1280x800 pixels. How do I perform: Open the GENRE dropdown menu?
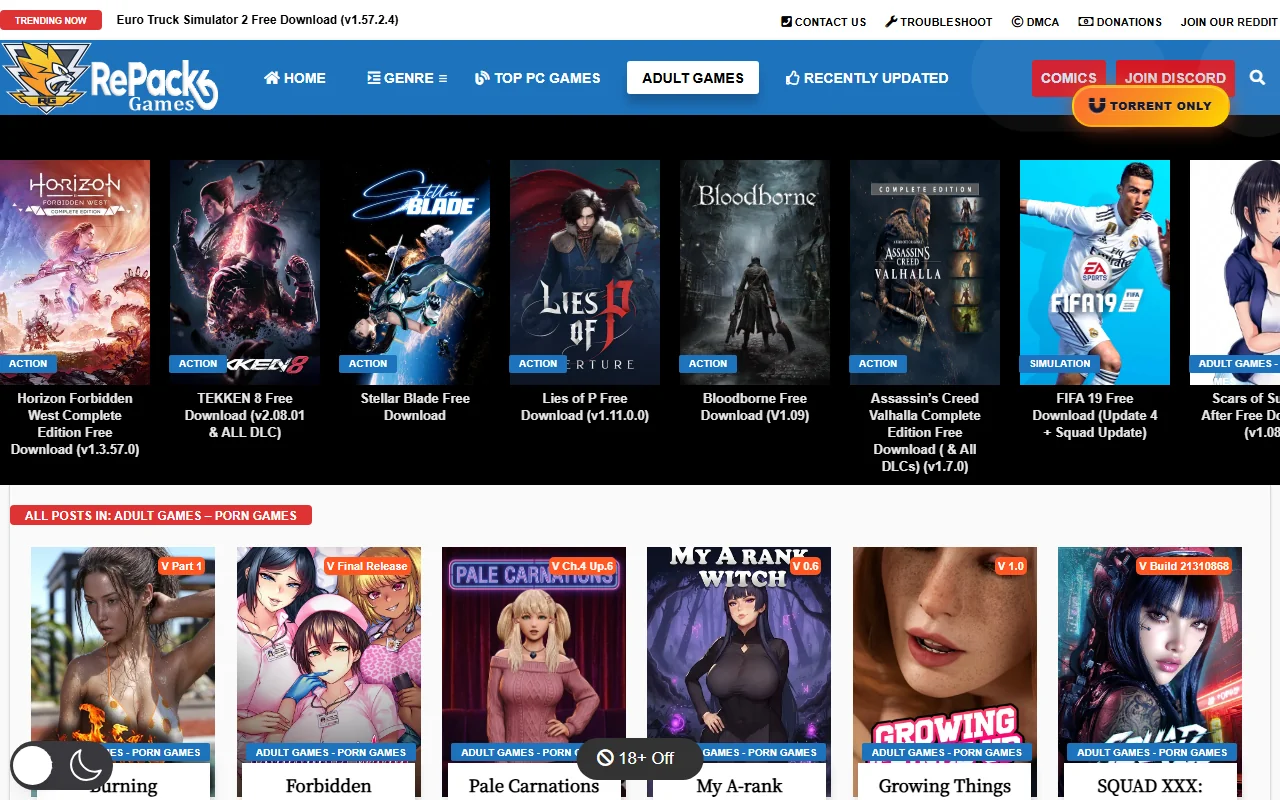[x=406, y=77]
